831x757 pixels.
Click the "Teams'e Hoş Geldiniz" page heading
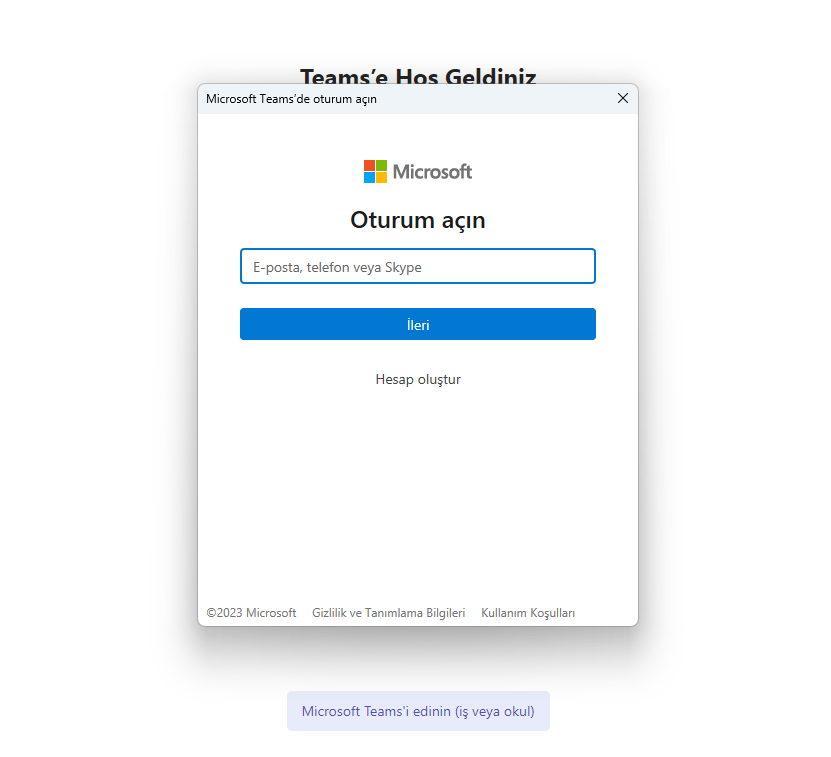(x=418, y=76)
